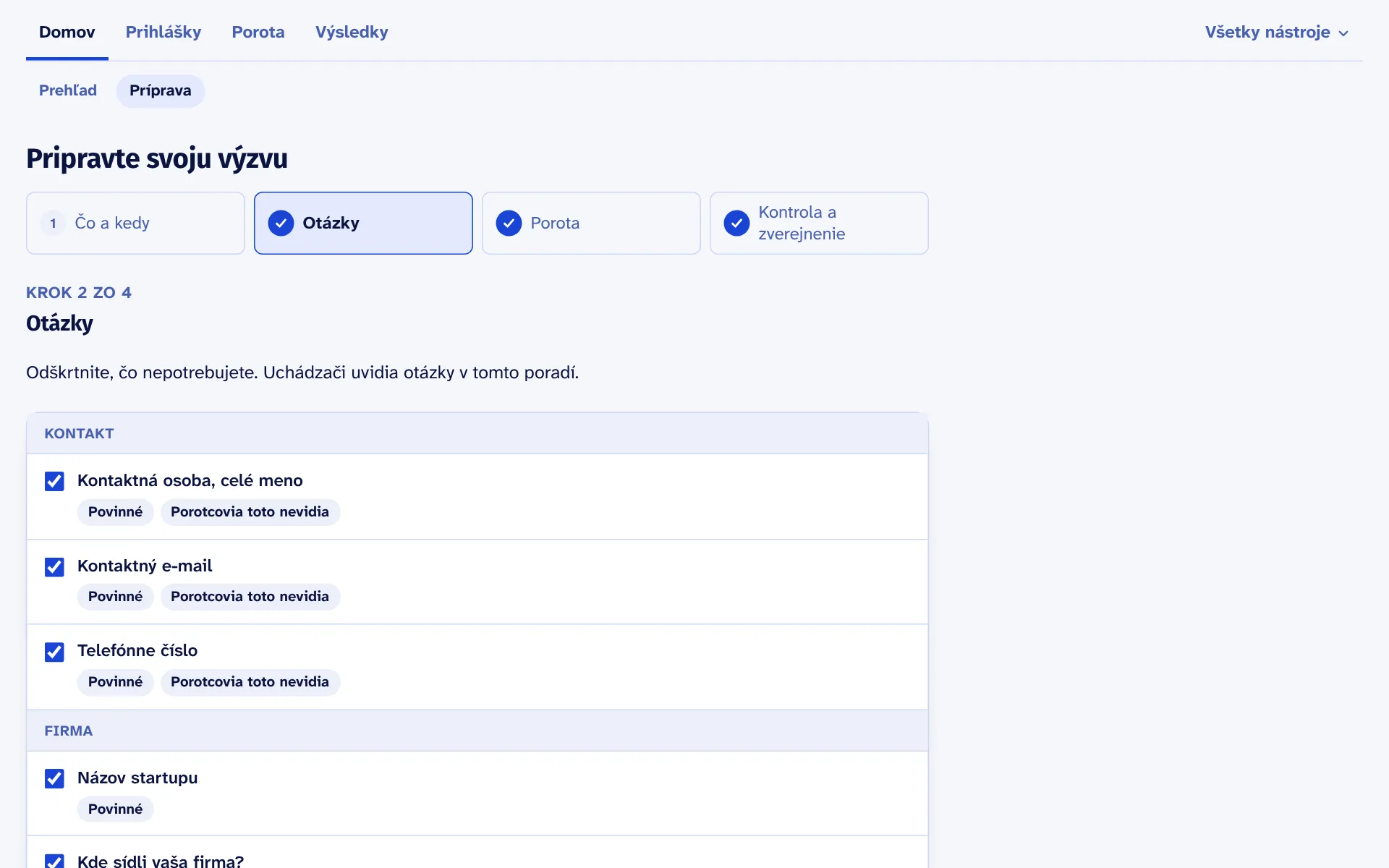Click Povinné tag under Názov startupu
Screen dimensions: 1389x868
click(x=116, y=809)
